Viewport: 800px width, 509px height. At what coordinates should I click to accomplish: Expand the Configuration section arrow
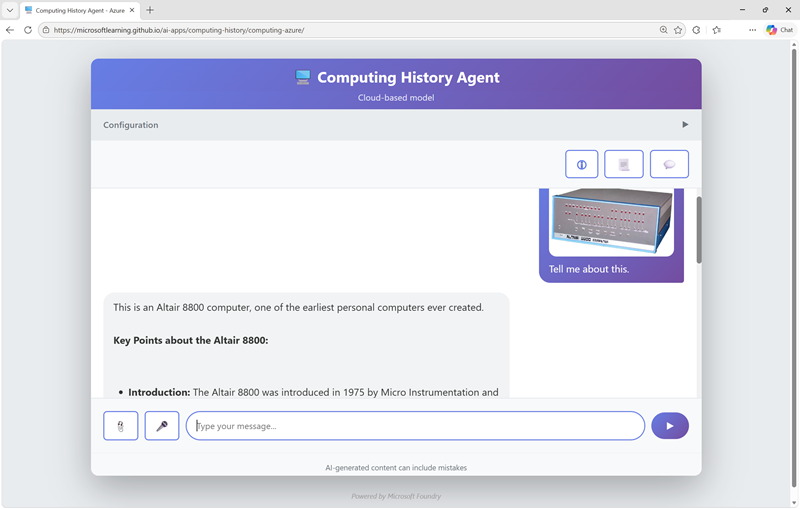point(685,124)
